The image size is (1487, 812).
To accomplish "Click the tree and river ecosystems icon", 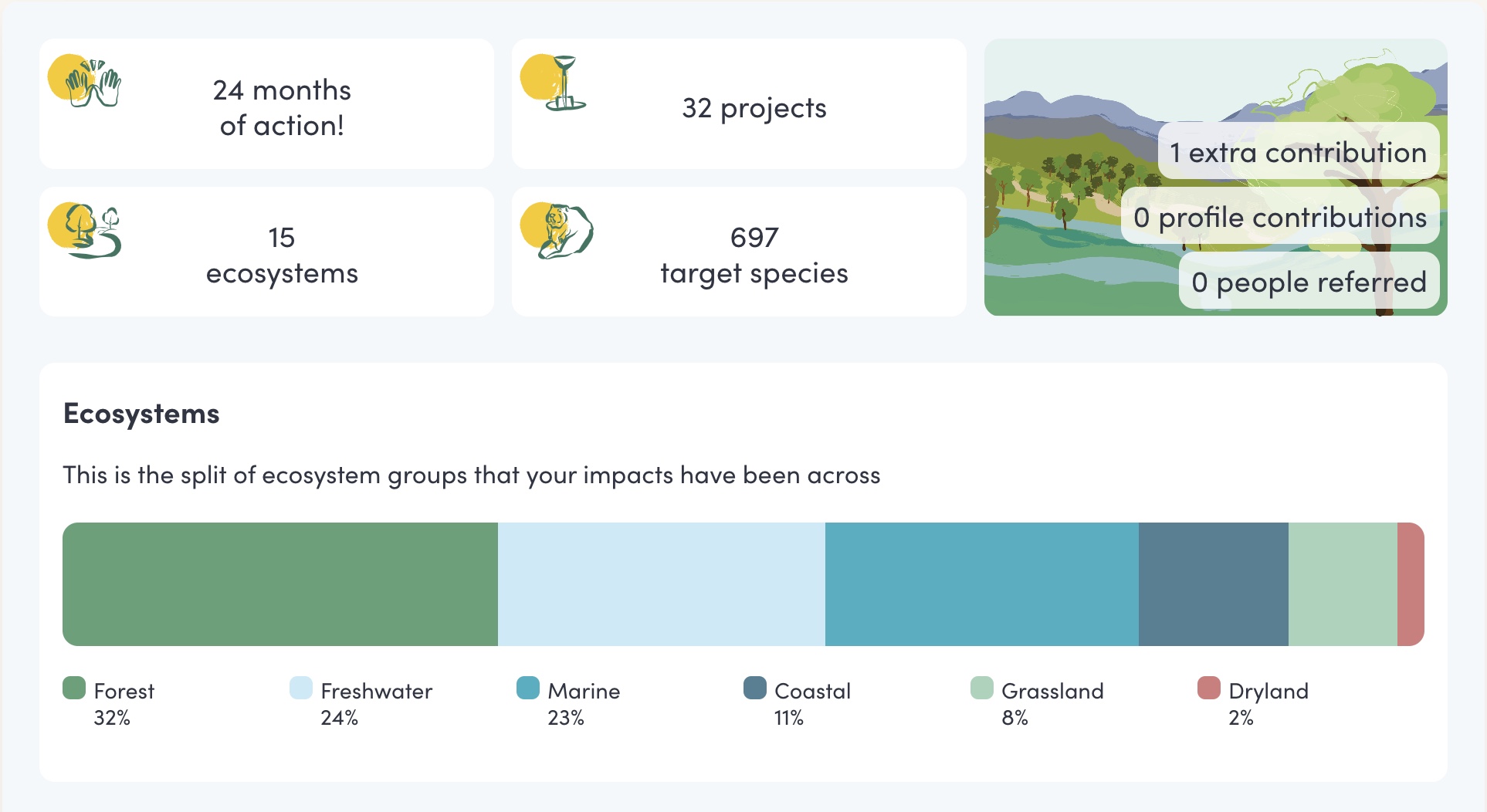I will [86, 230].
